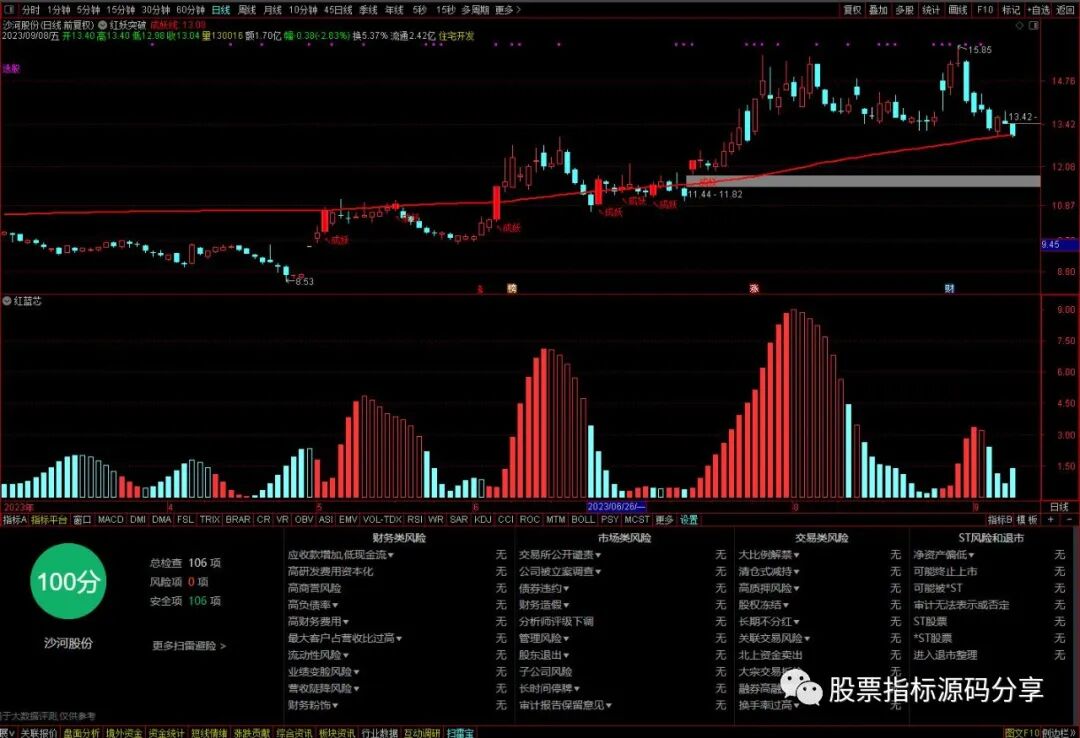Click the plus icon in indicator bar
This screenshot has height=738, width=1080.
1050,520
